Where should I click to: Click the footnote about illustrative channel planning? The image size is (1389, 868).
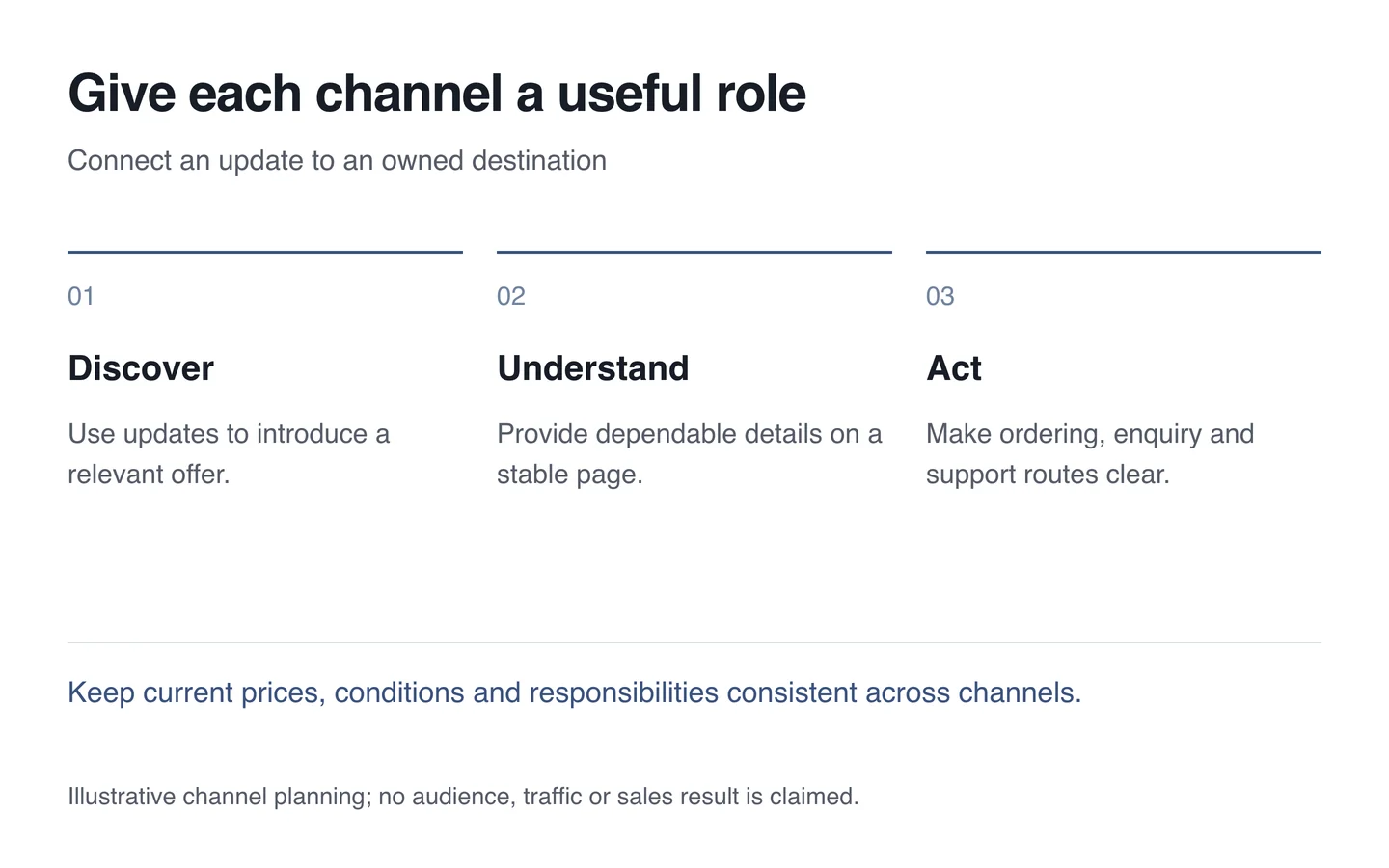coord(463,797)
